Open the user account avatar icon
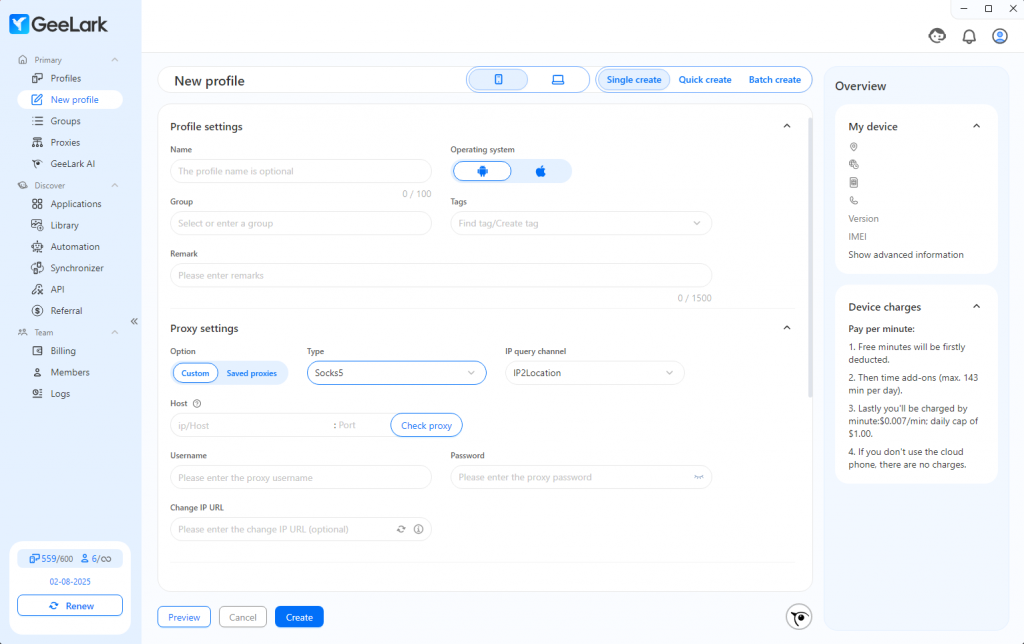The width and height of the screenshot is (1024, 644). (x=1000, y=36)
